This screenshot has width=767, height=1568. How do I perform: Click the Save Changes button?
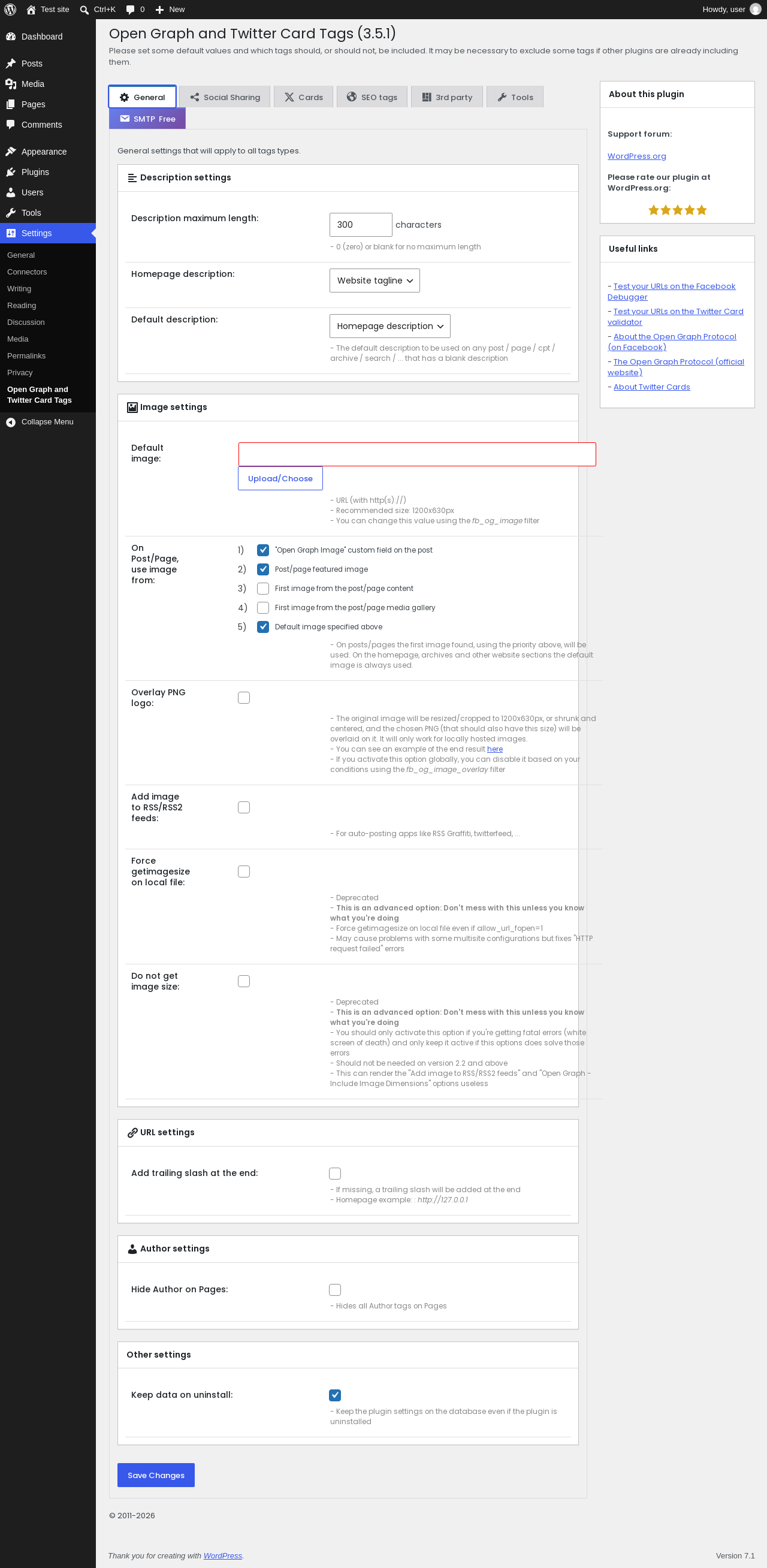(156, 1475)
